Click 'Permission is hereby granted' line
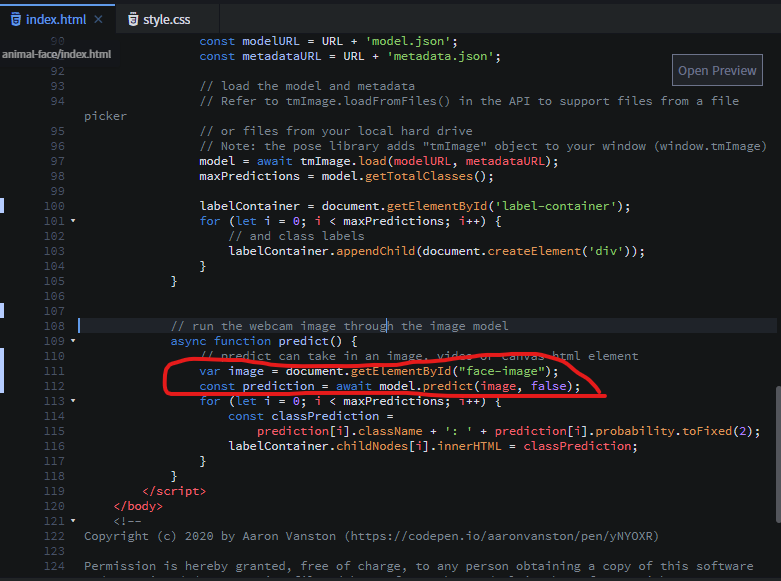Viewport: 781px width, 581px height. click(x=418, y=566)
